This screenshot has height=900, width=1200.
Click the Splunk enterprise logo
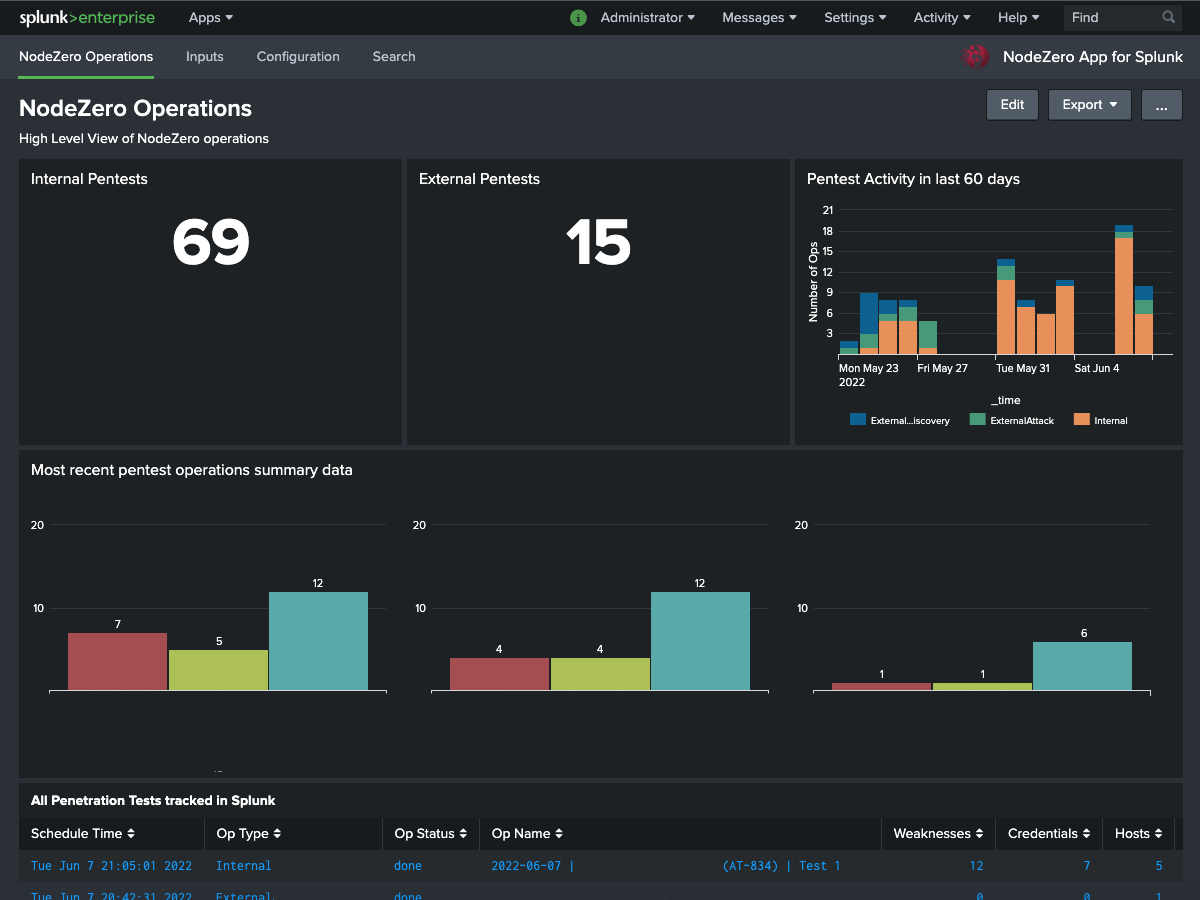(87, 17)
